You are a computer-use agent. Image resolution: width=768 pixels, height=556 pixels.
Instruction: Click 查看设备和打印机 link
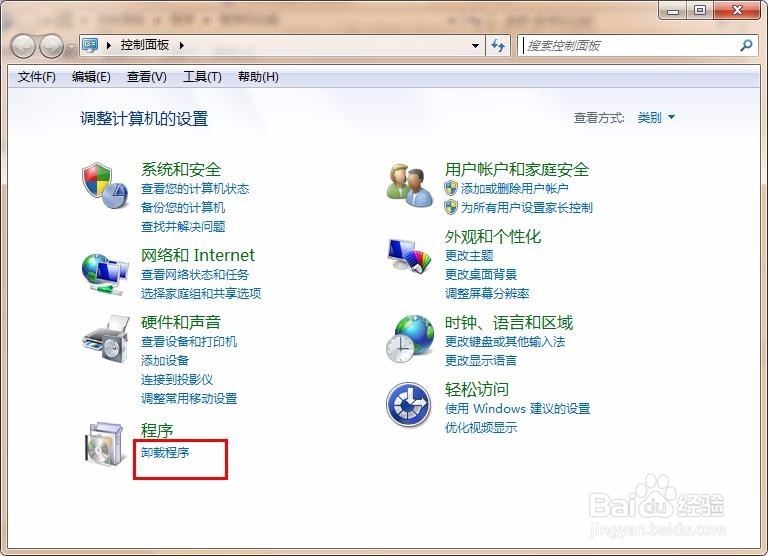pyautogui.click(x=189, y=341)
